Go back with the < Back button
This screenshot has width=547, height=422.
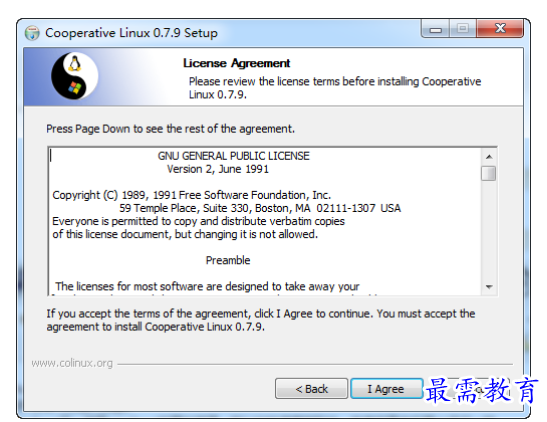pos(311,389)
